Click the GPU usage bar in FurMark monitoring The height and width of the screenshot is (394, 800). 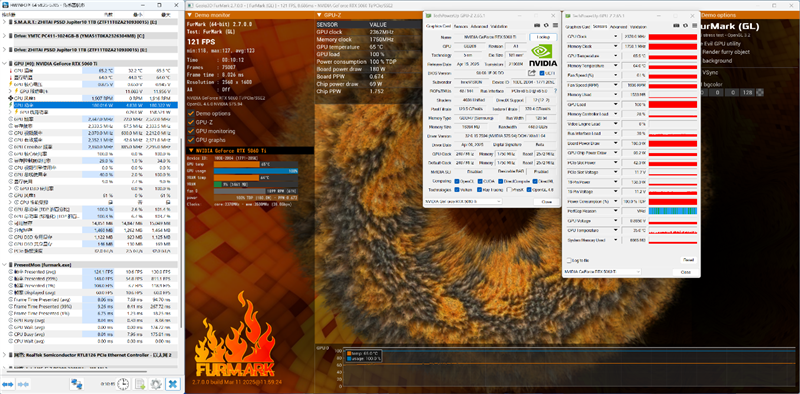tap(256, 171)
